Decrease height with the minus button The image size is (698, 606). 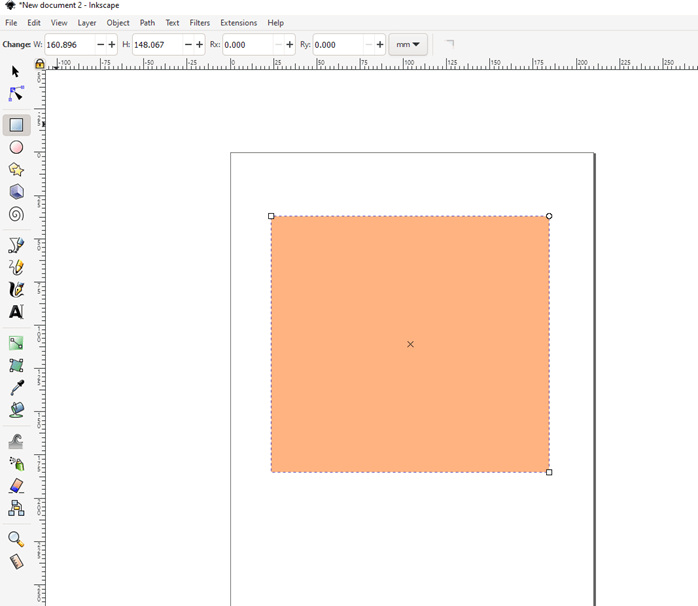coord(188,45)
